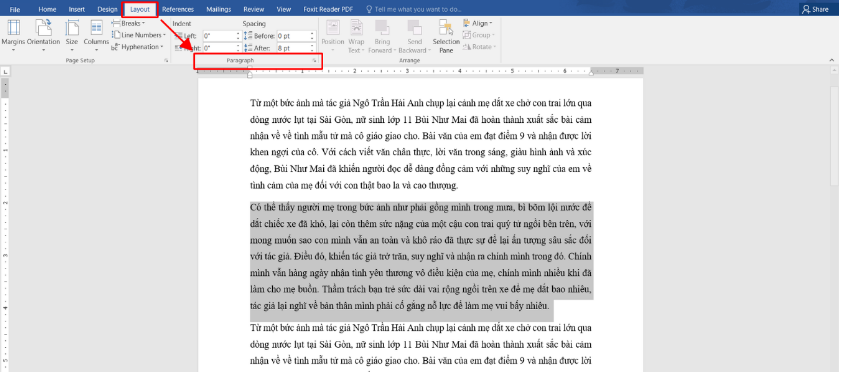Image resolution: width=841 pixels, height=372 pixels.
Task: Click the Tell me what you want to do box
Action: point(413,9)
